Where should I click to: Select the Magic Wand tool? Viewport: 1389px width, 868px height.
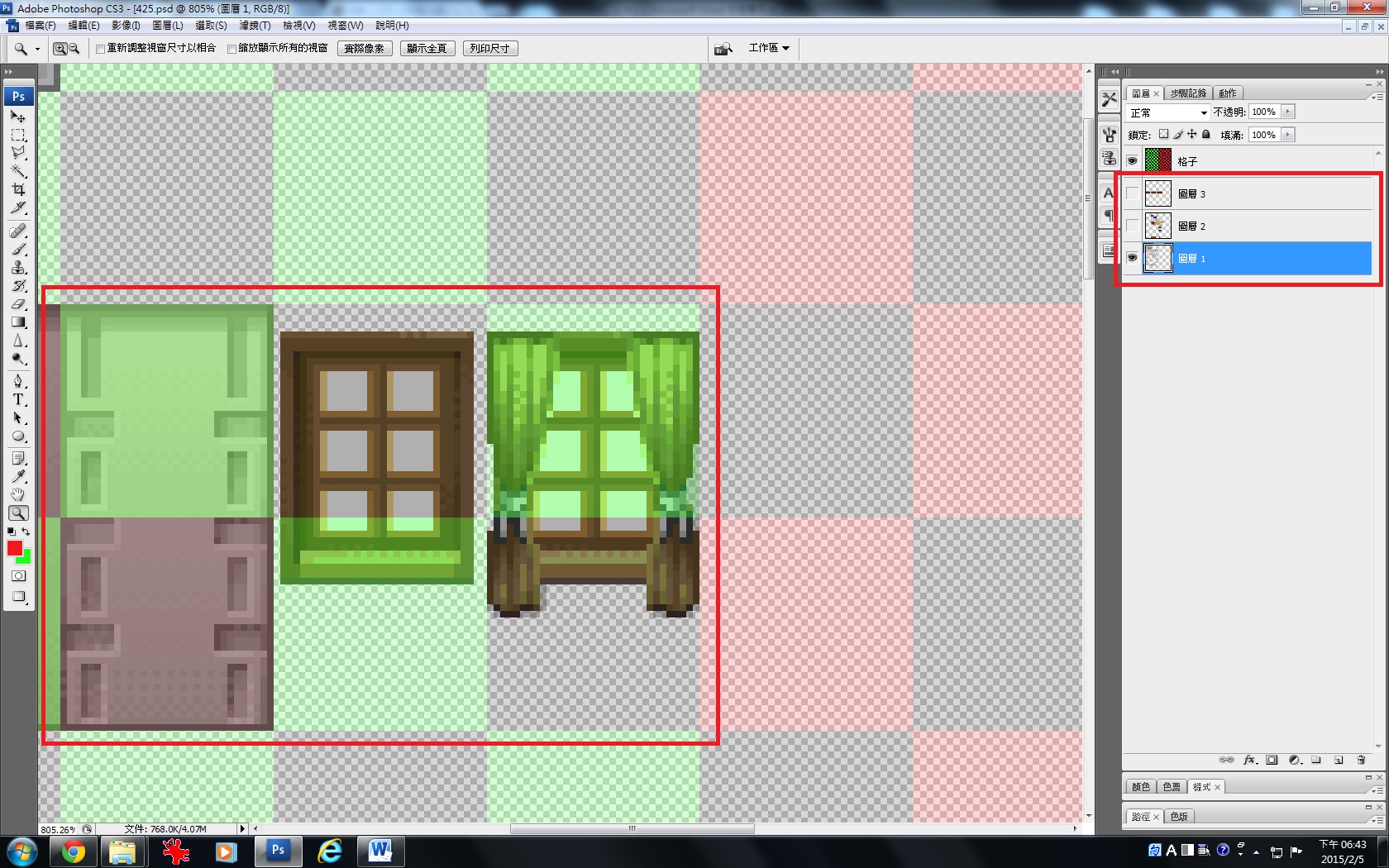(18, 171)
